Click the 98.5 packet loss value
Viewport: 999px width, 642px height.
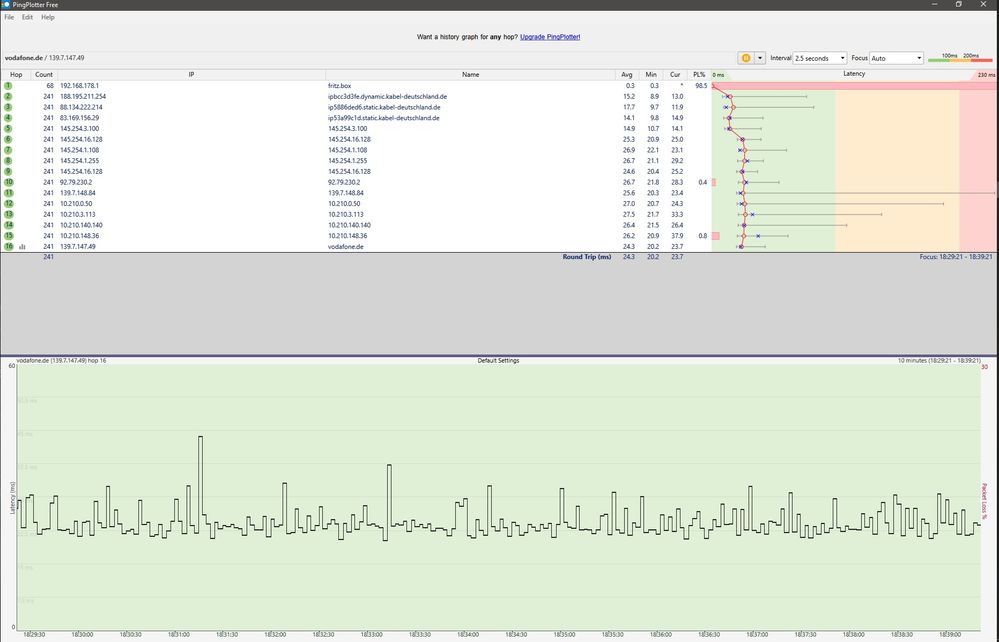(x=701, y=85)
